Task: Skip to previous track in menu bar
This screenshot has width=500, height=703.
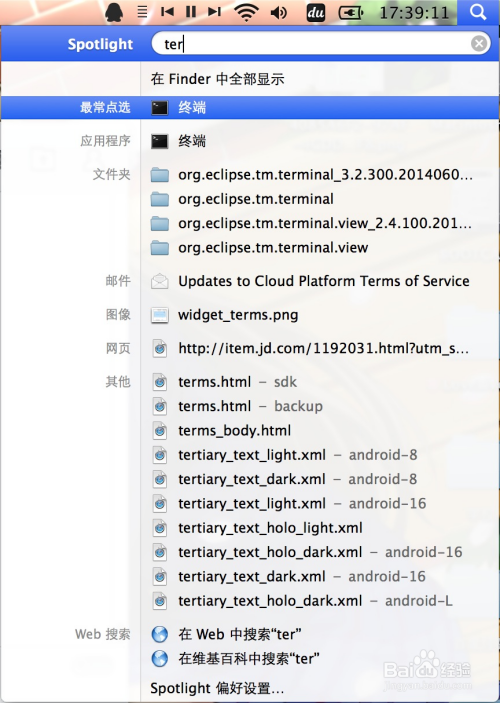Action: (167, 12)
